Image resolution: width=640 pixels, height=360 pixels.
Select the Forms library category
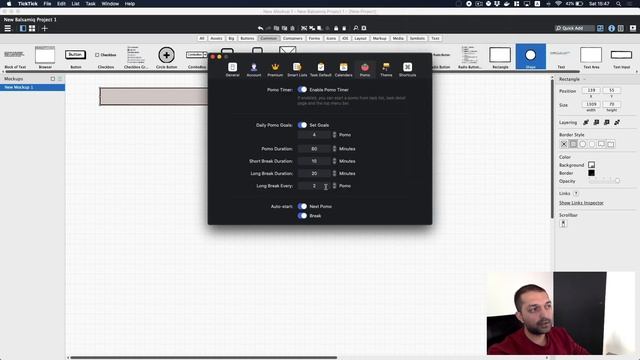click(x=314, y=38)
